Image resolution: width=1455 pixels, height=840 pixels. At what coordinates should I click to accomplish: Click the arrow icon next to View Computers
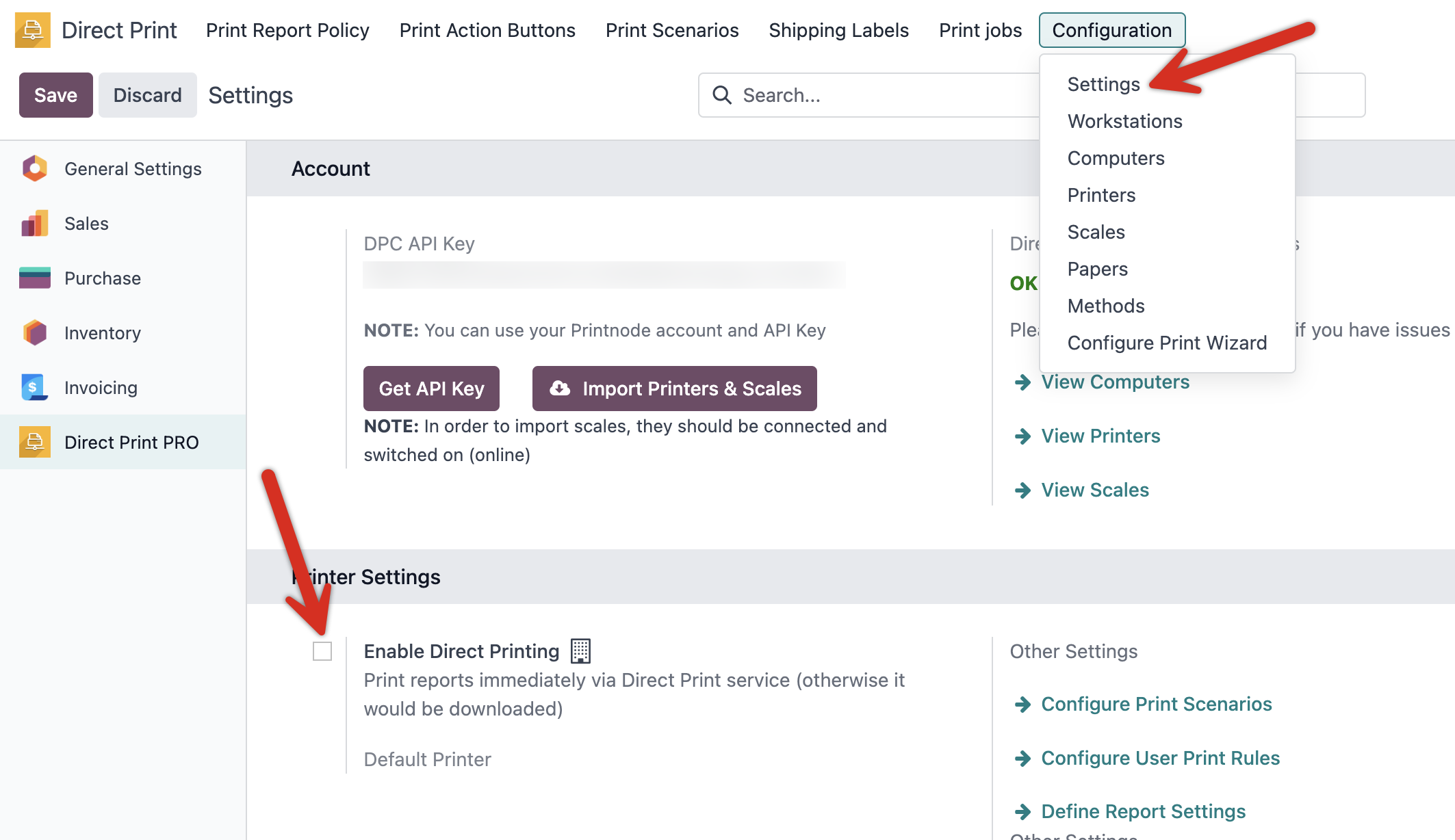pos(1022,382)
